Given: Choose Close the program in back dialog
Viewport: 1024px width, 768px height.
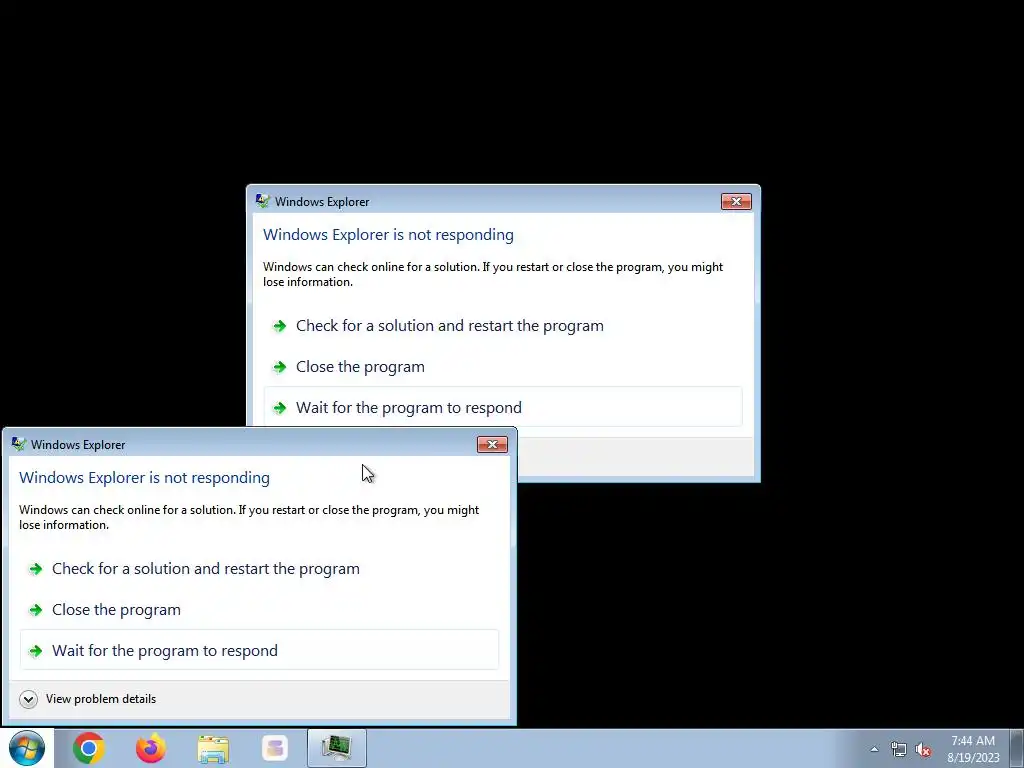Looking at the screenshot, I should 503,367.
